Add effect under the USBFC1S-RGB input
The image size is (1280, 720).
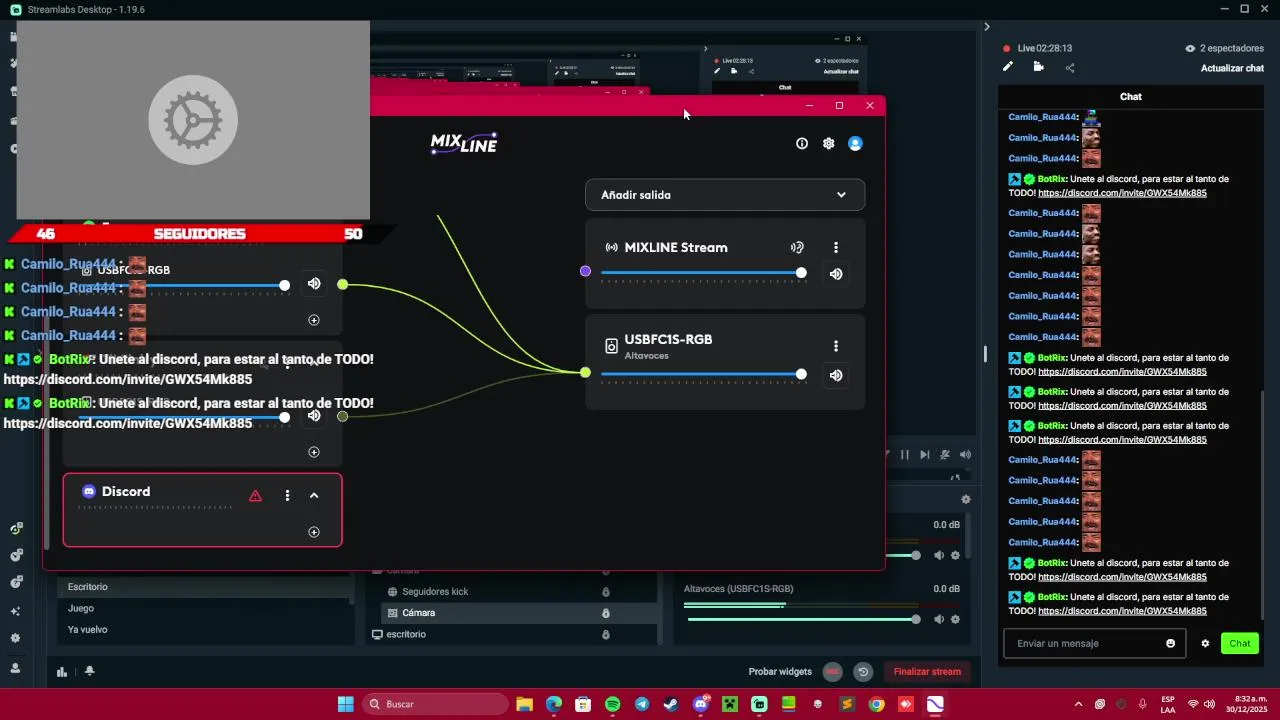tap(314, 320)
